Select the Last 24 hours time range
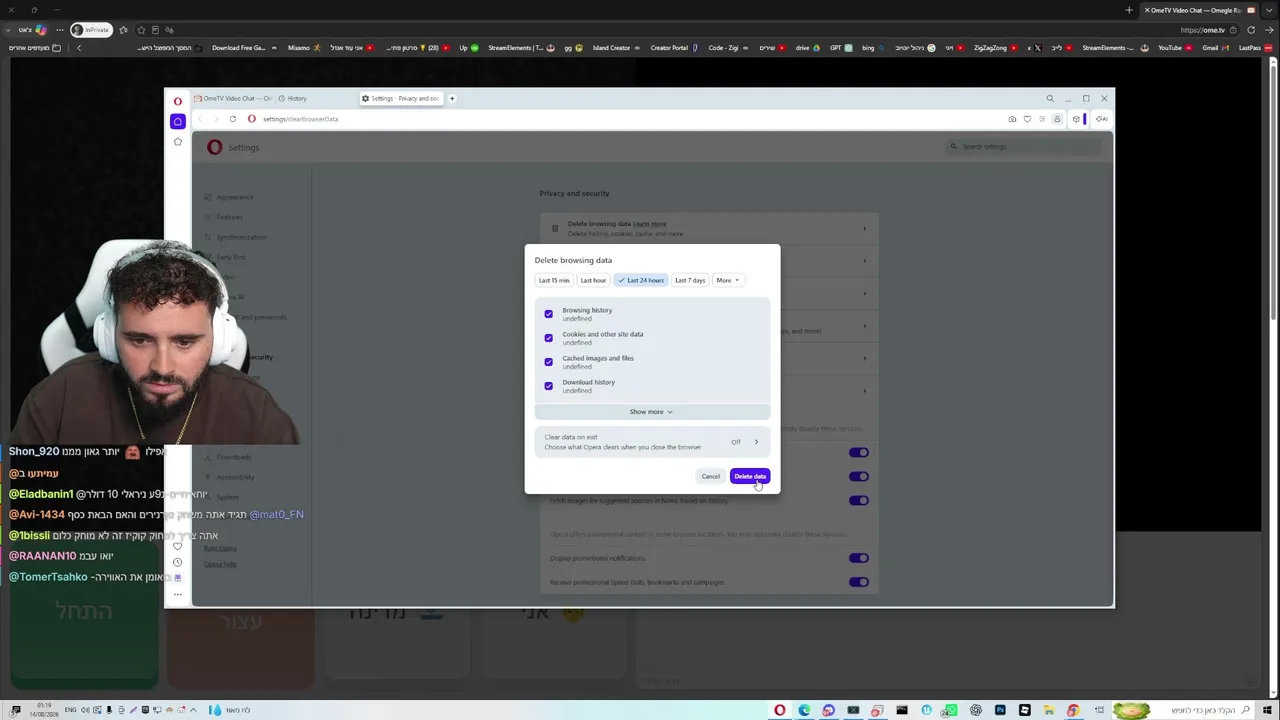The width and height of the screenshot is (1280, 720). pos(641,280)
